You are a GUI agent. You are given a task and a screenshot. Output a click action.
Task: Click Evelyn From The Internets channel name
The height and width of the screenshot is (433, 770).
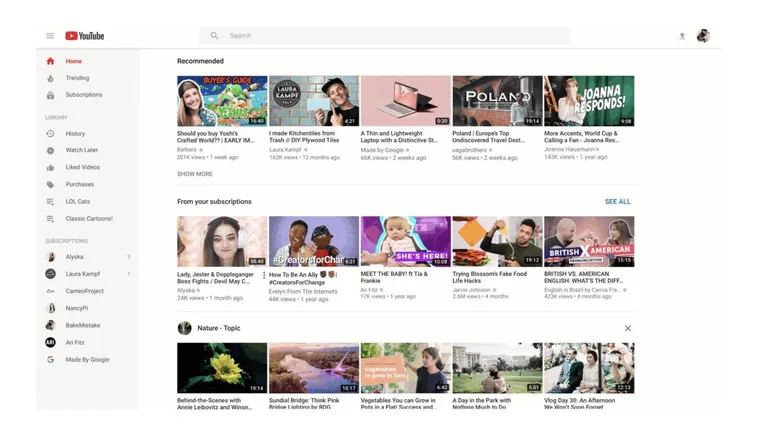(303, 292)
